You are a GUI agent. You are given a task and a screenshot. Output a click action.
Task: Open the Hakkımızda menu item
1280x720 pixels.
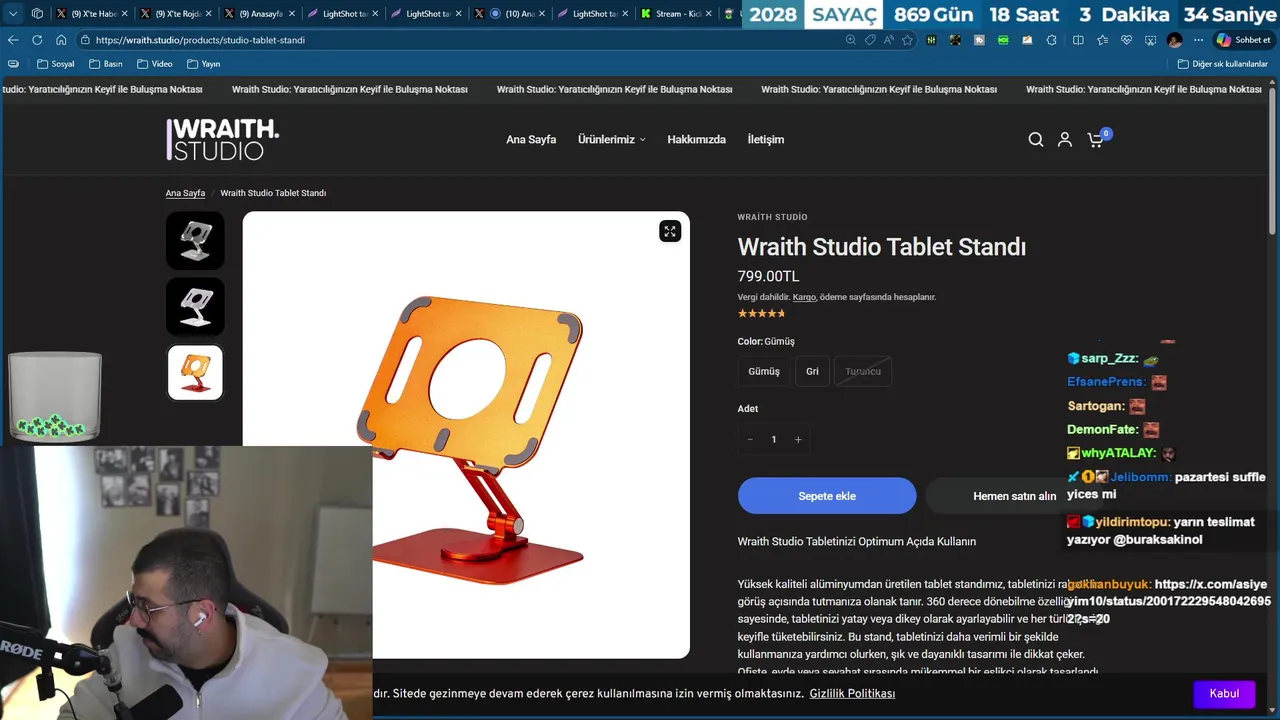coord(697,140)
